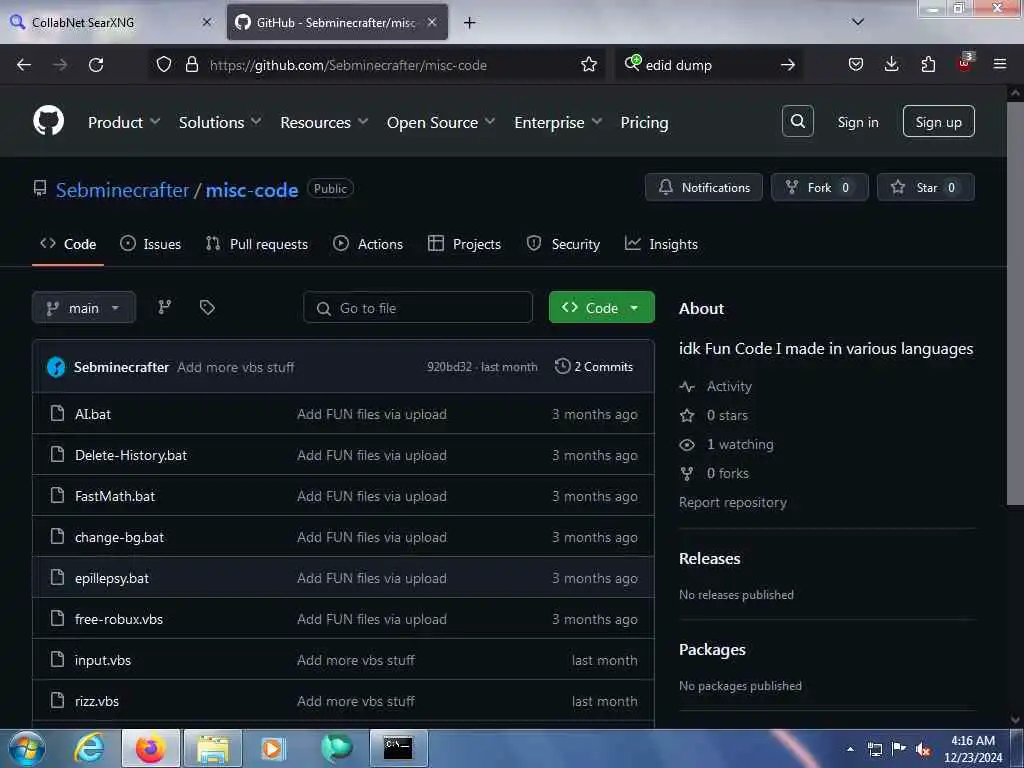Expand the Product navigation menu
The height and width of the screenshot is (768, 1024).
(x=124, y=122)
